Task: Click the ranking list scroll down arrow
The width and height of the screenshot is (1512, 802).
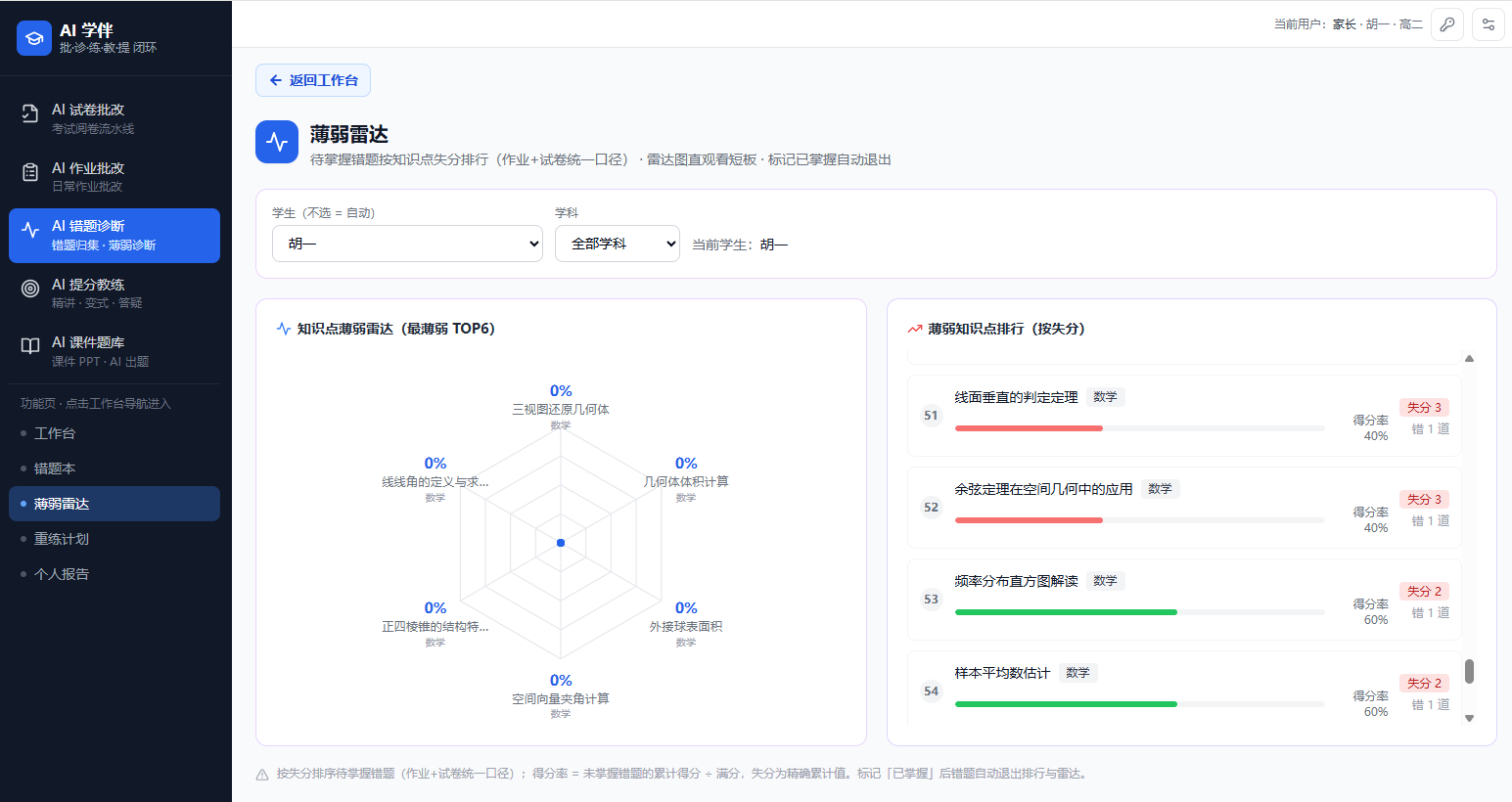Action: click(1469, 718)
